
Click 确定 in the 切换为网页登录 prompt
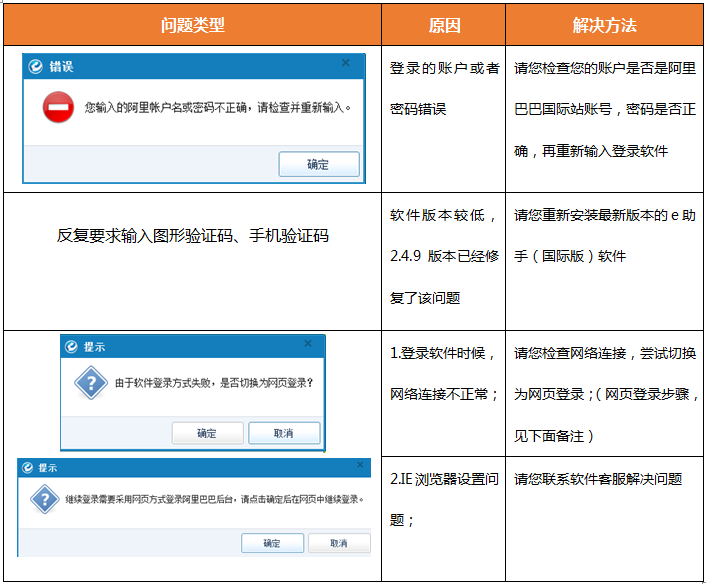click(208, 433)
